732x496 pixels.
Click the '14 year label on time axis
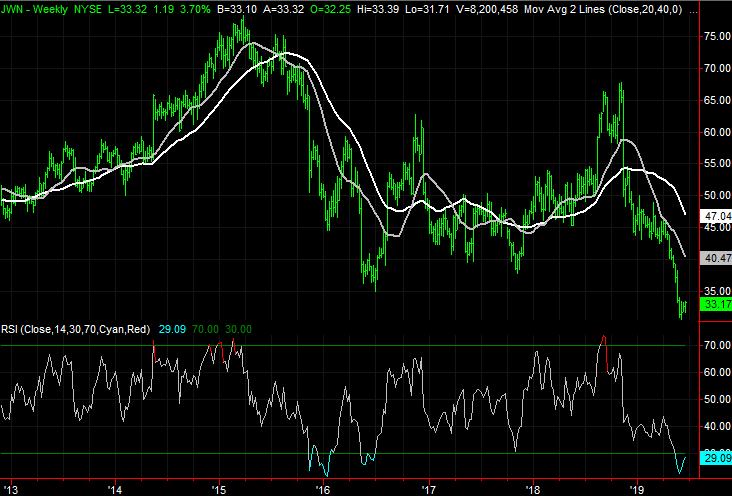pos(114,489)
